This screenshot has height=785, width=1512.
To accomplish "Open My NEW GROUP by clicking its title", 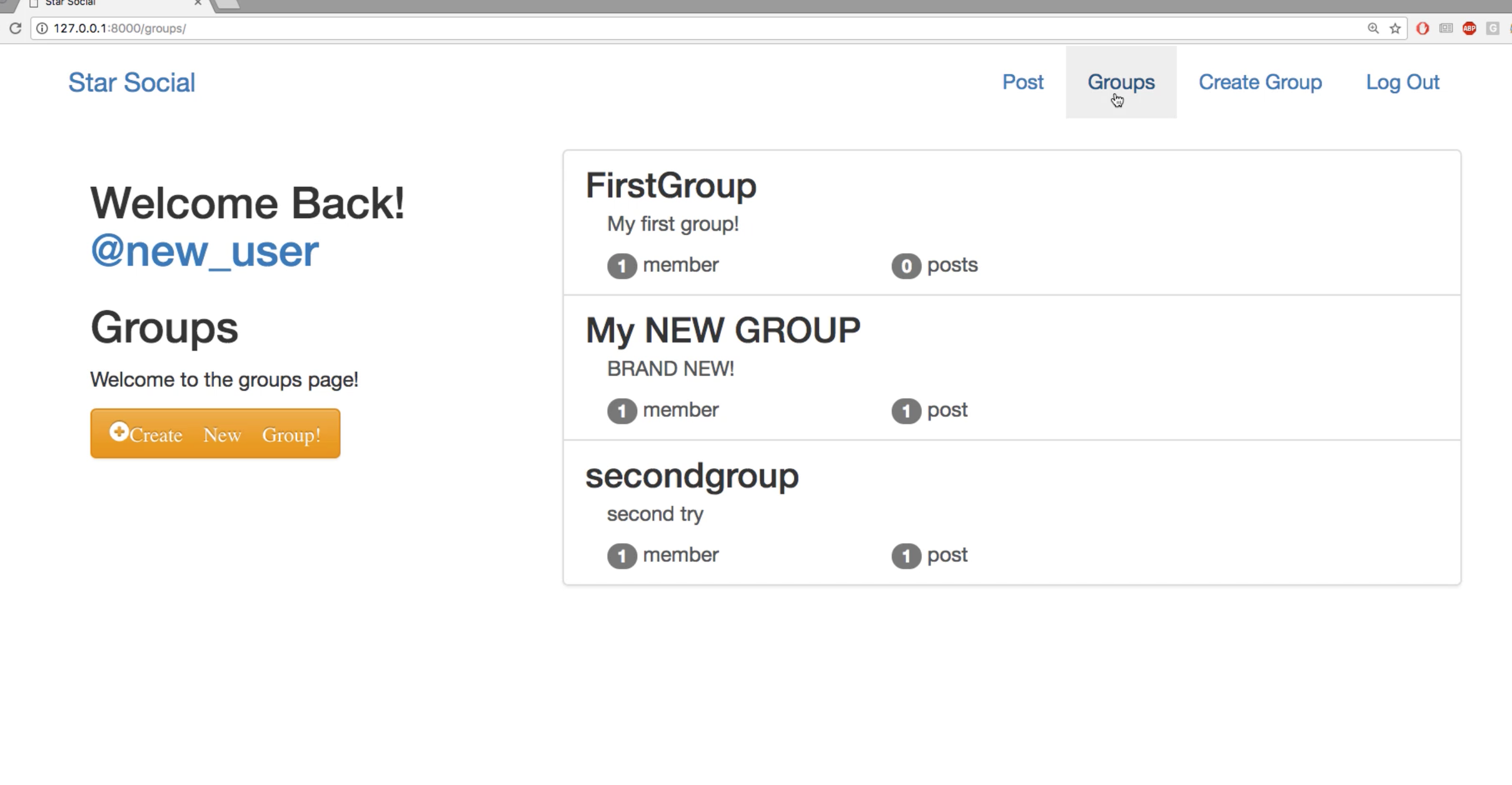I will click(x=723, y=330).
